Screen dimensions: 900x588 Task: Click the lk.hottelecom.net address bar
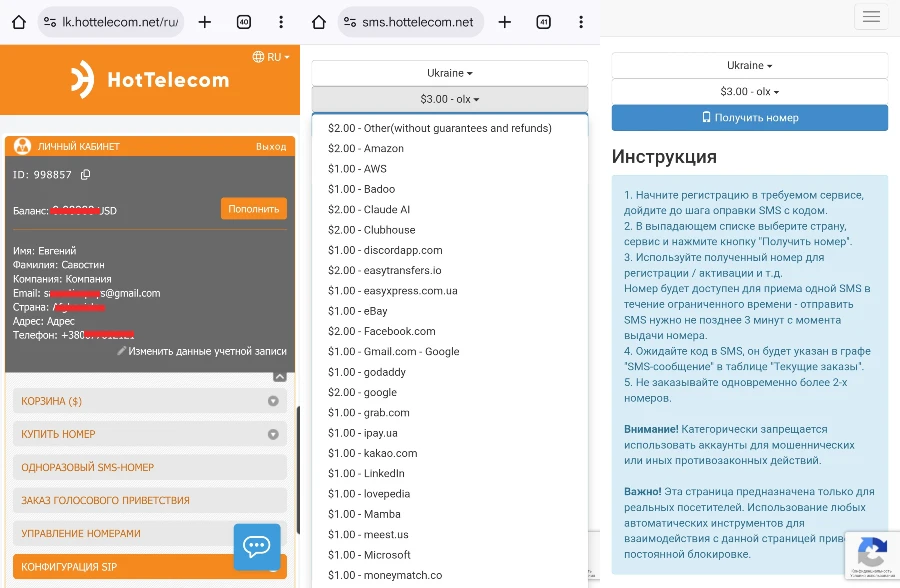[x=111, y=22]
